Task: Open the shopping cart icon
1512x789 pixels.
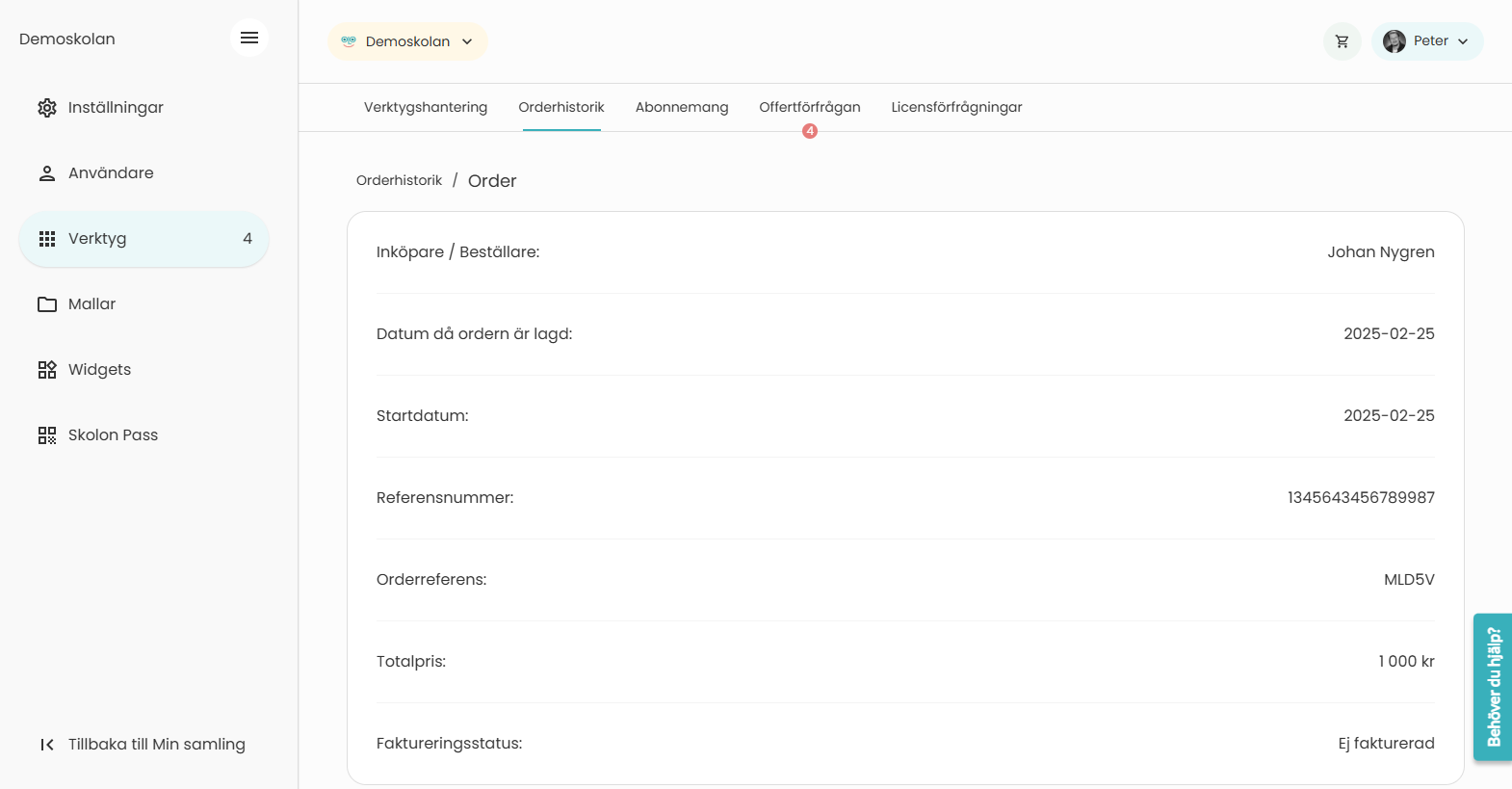Action: (1342, 41)
